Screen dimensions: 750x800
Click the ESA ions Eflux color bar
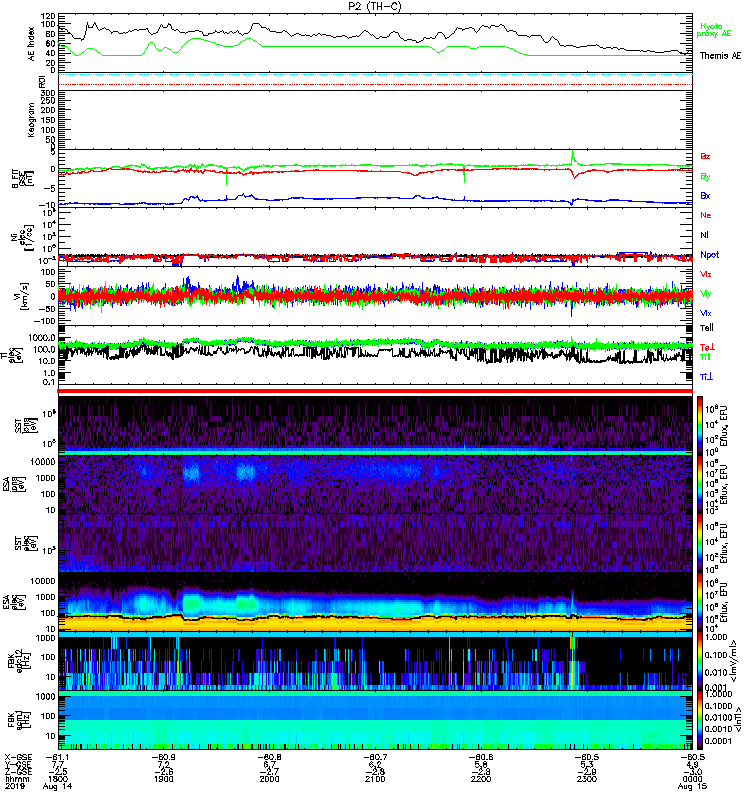700,484
